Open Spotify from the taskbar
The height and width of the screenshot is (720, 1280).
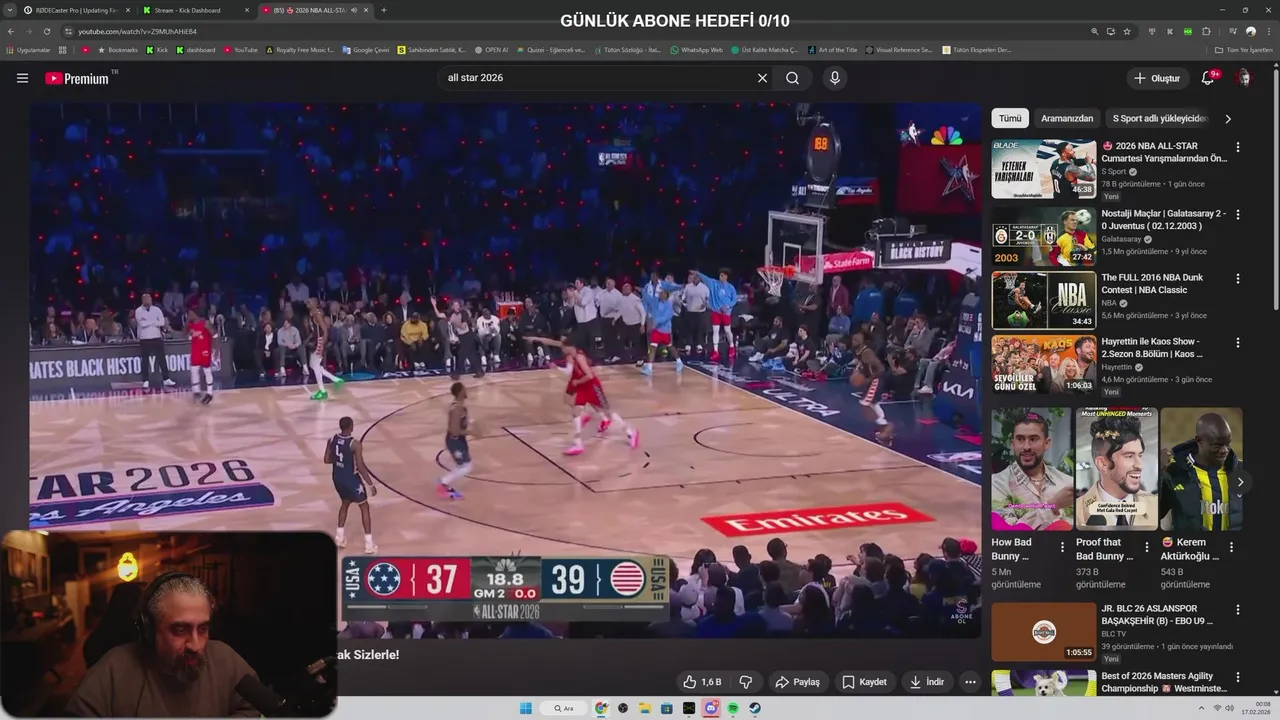(733, 708)
